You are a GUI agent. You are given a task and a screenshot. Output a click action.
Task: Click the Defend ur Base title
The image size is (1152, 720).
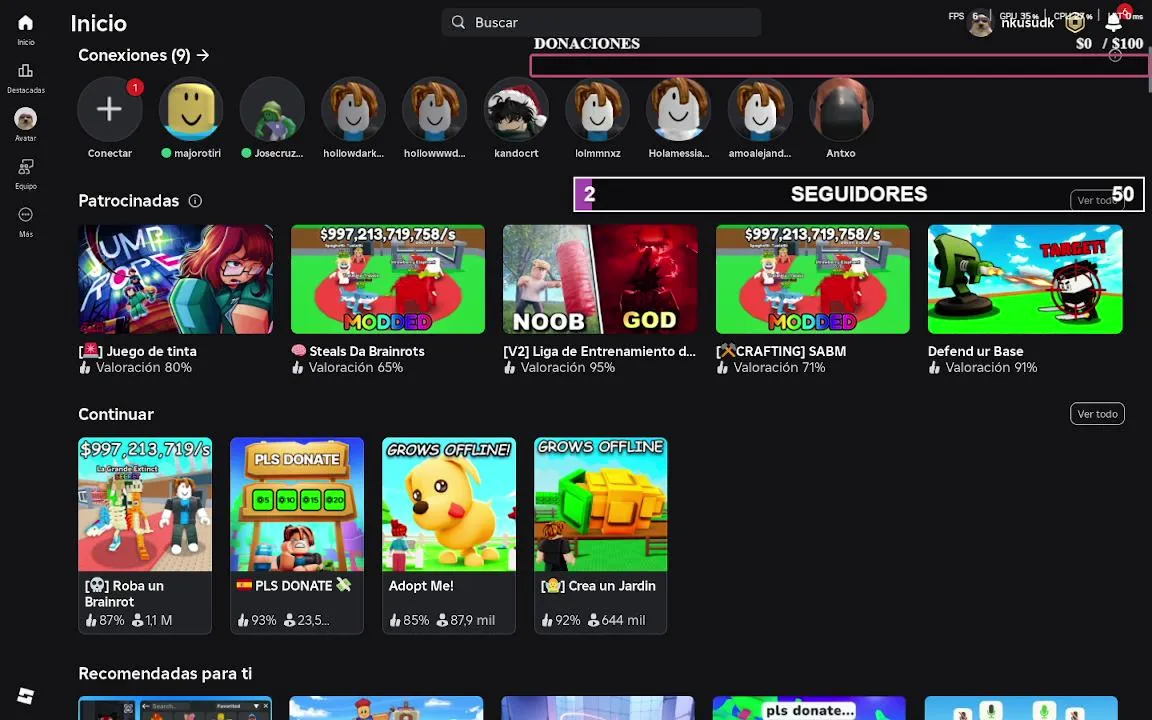[x=976, y=351]
